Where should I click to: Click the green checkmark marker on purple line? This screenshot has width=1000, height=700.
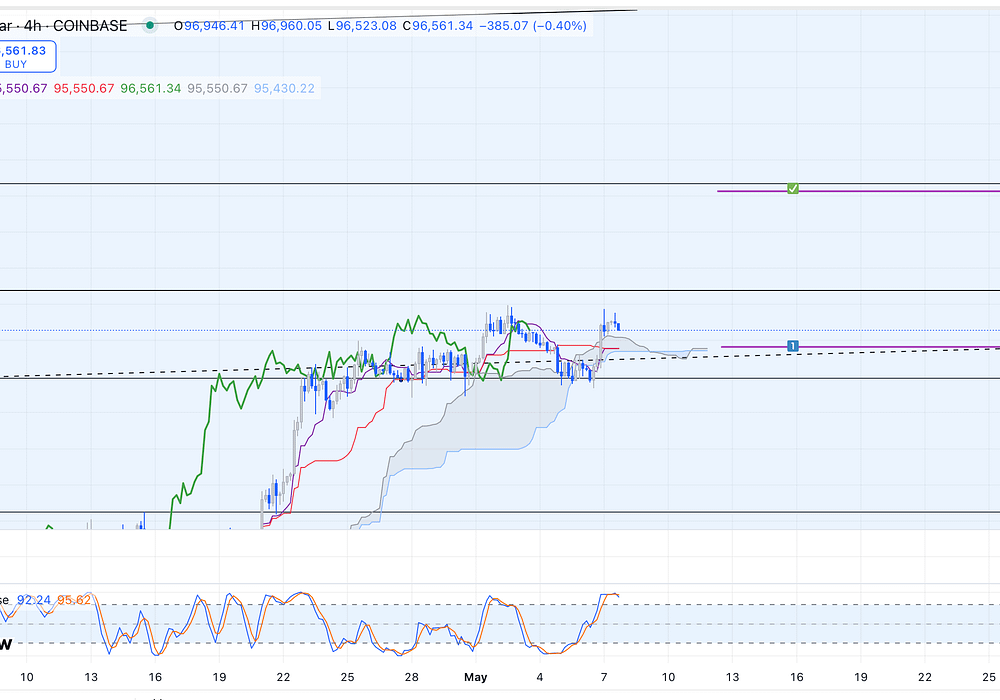coord(793,188)
